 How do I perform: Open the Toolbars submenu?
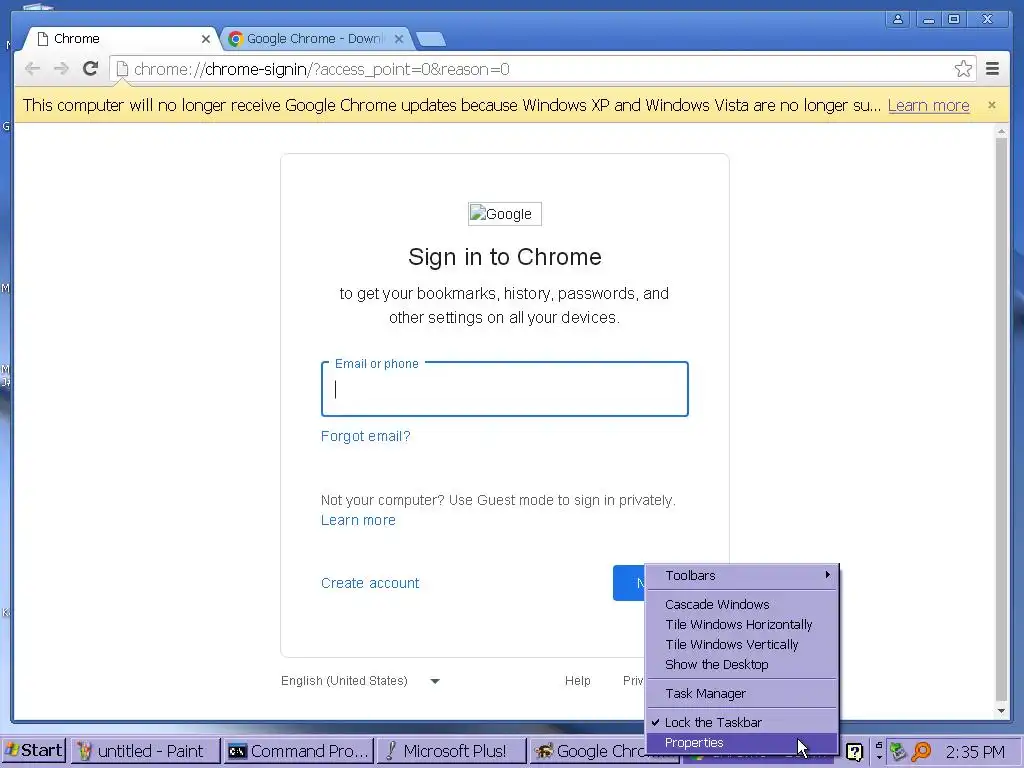[741, 575]
